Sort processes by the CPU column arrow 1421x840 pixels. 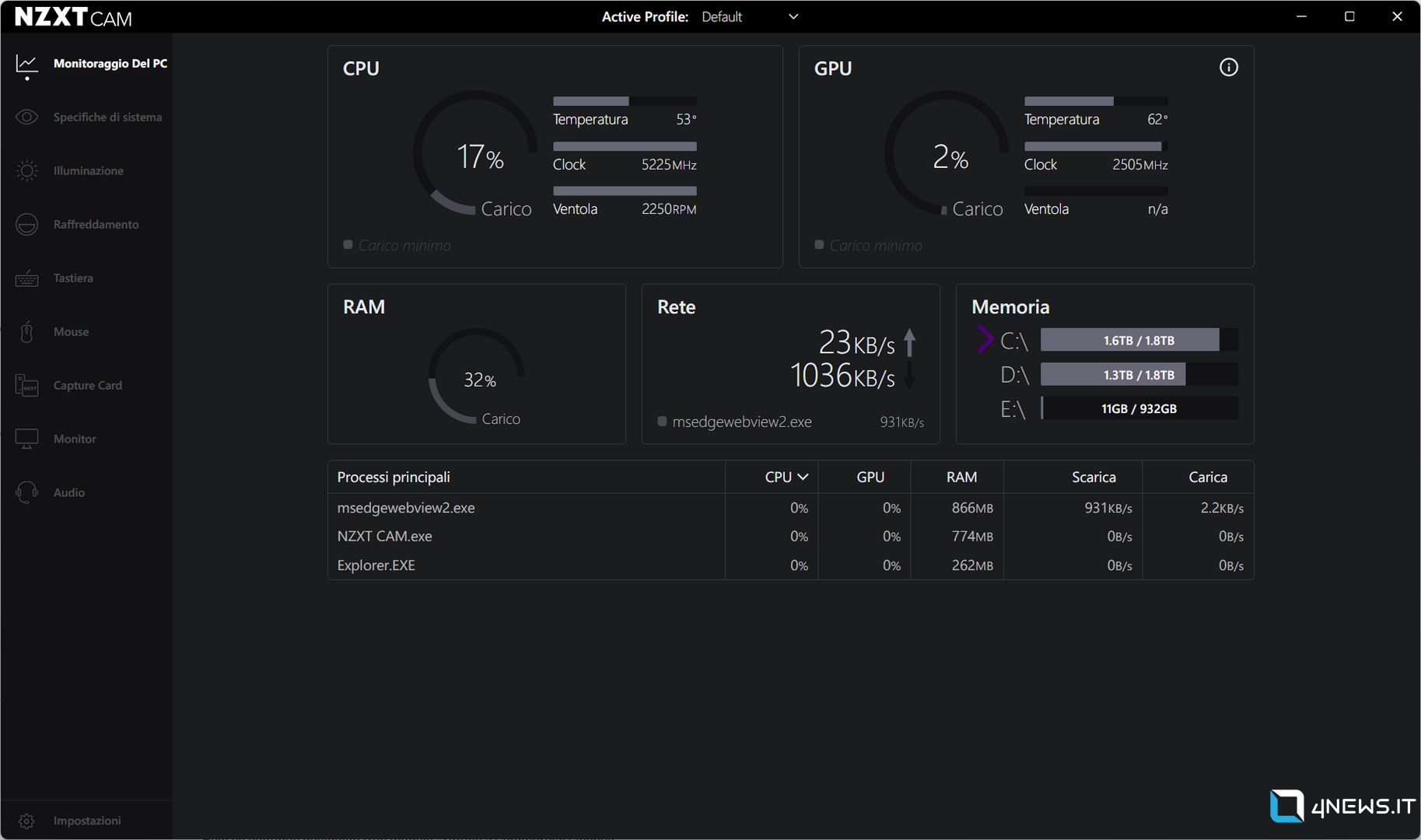803,478
